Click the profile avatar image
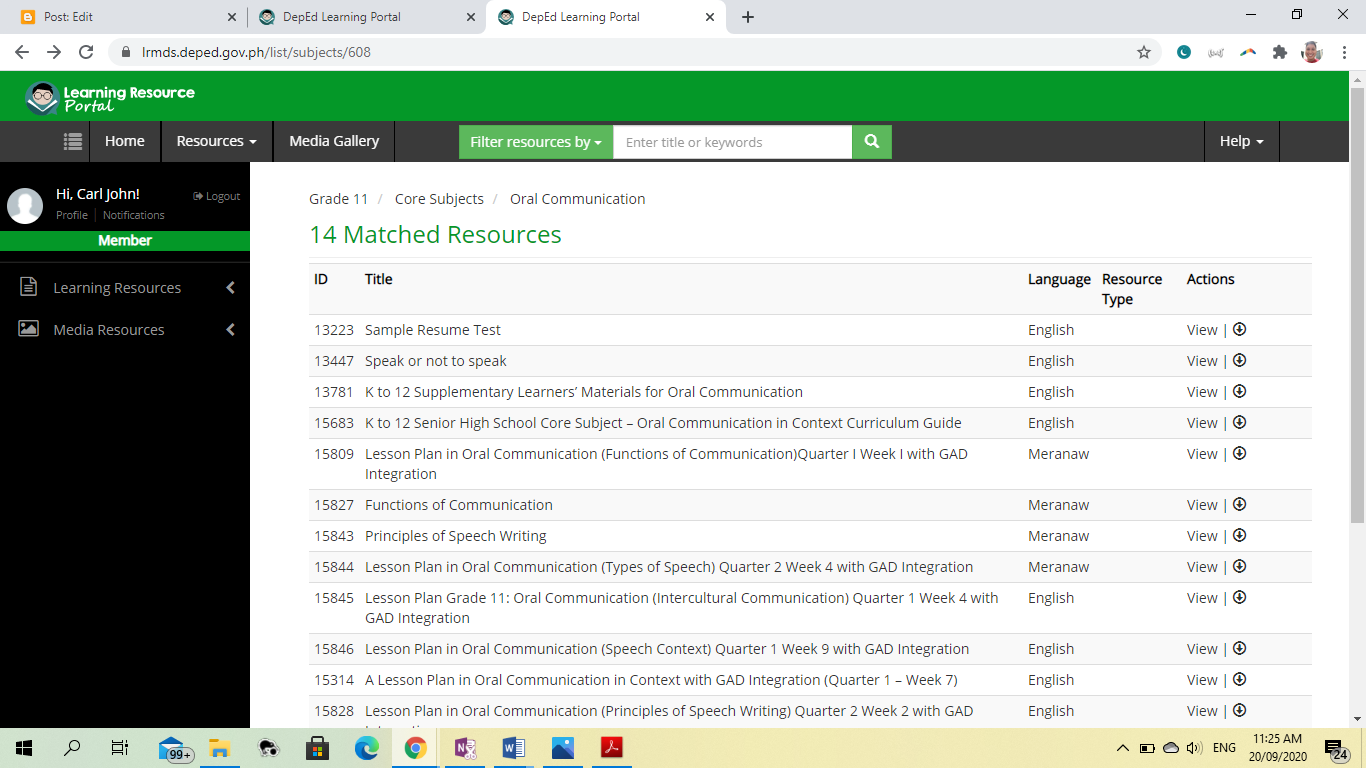Image resolution: width=1366 pixels, height=768 pixels. (25, 206)
